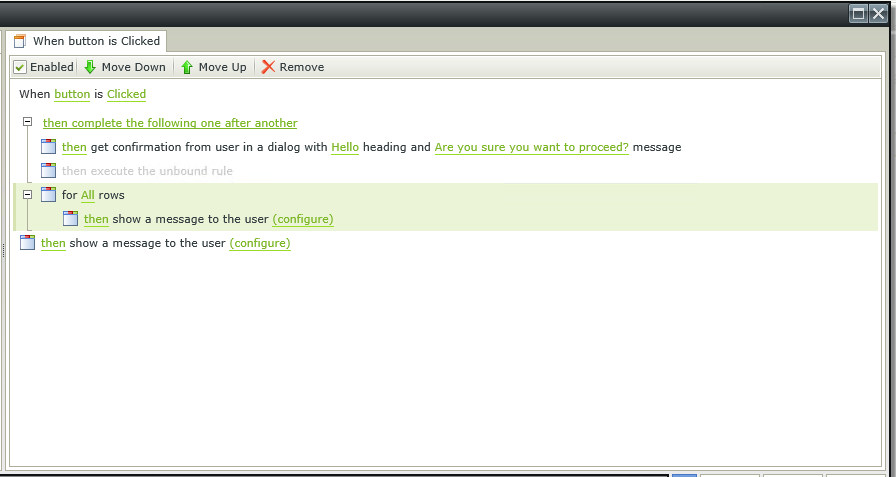Open 'then complete the following one after another' link

[170, 123]
